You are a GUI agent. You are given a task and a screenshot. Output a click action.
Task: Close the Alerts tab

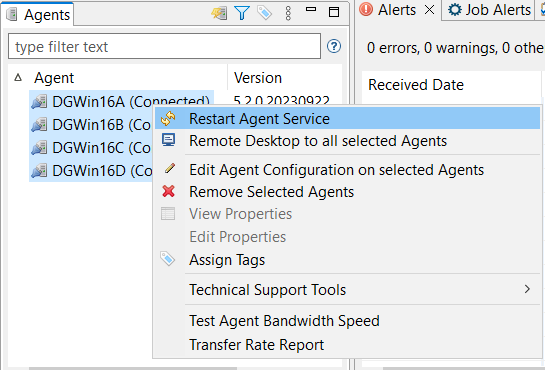[x=430, y=10]
